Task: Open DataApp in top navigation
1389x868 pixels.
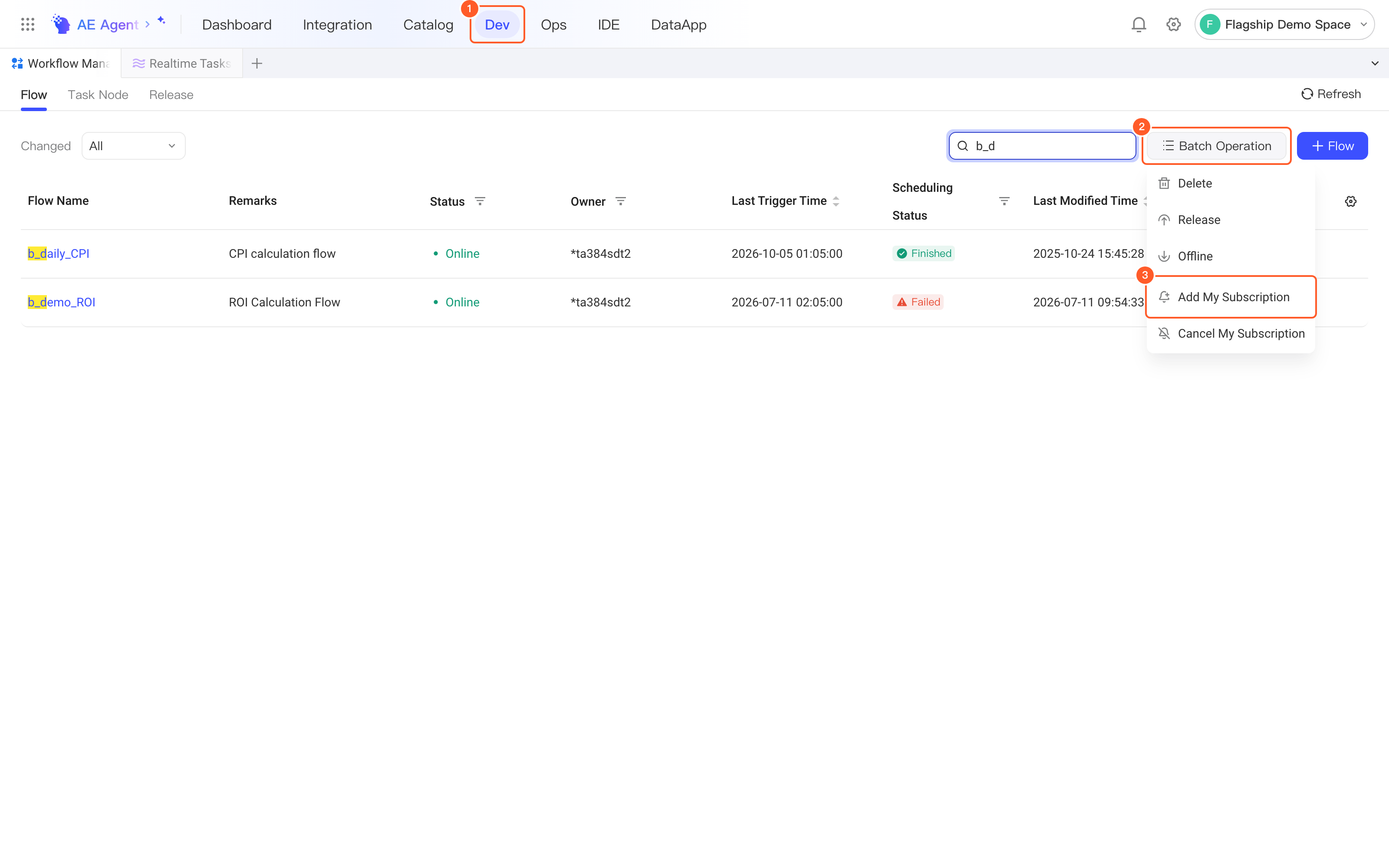Action: [x=678, y=25]
